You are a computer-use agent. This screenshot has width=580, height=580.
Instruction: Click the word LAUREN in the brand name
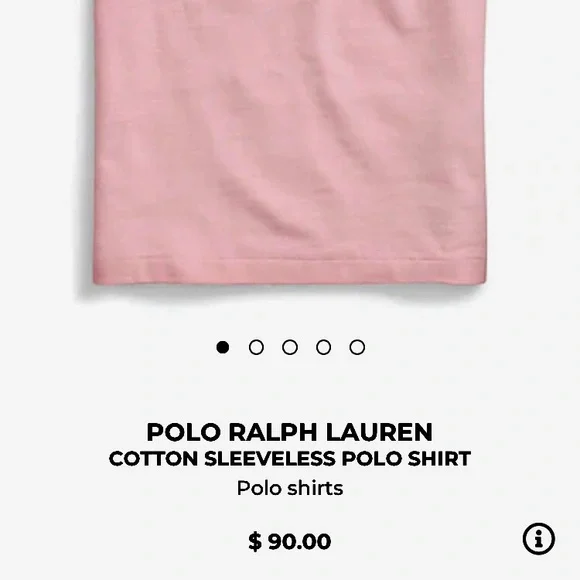point(379,432)
